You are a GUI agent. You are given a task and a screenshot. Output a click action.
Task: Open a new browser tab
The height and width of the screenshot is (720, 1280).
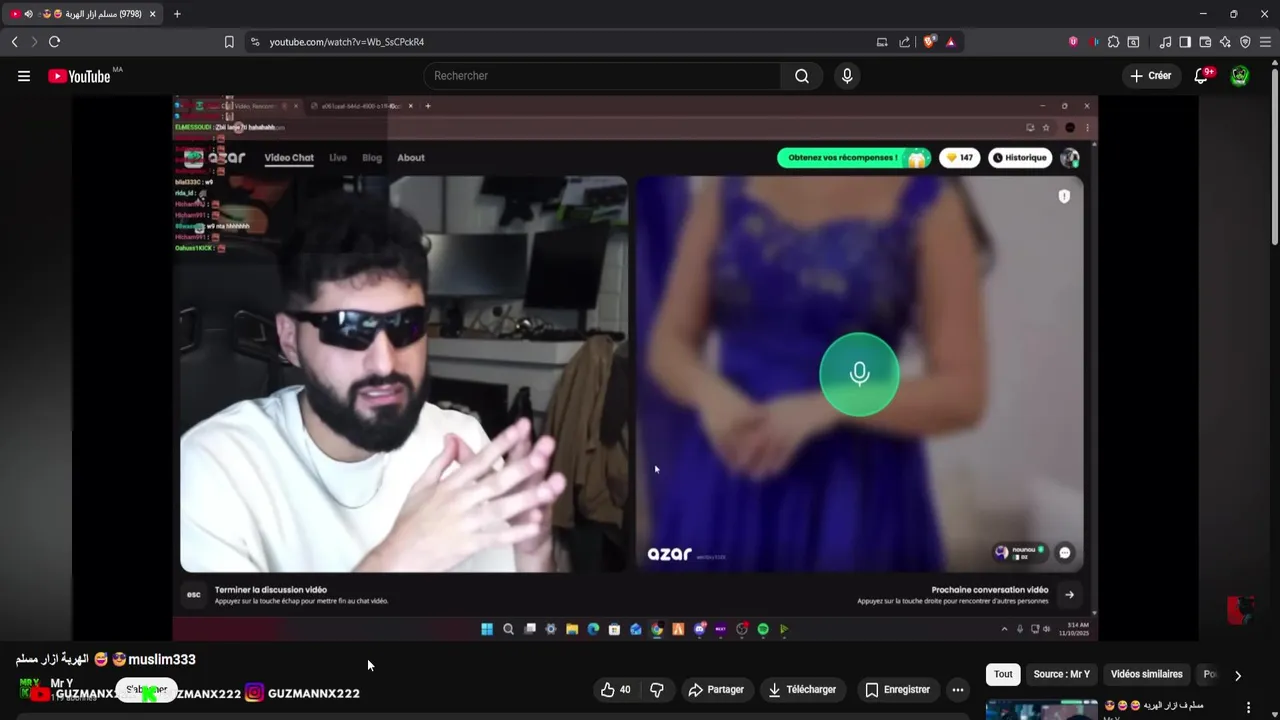177,14
